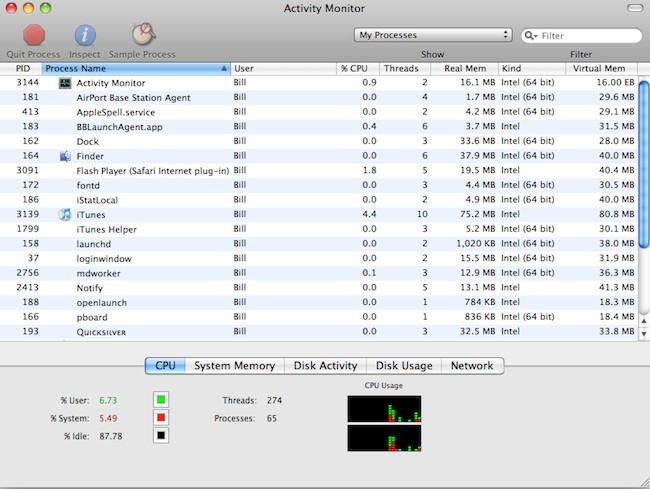Click the magnifier icon in Filter field

point(530,36)
